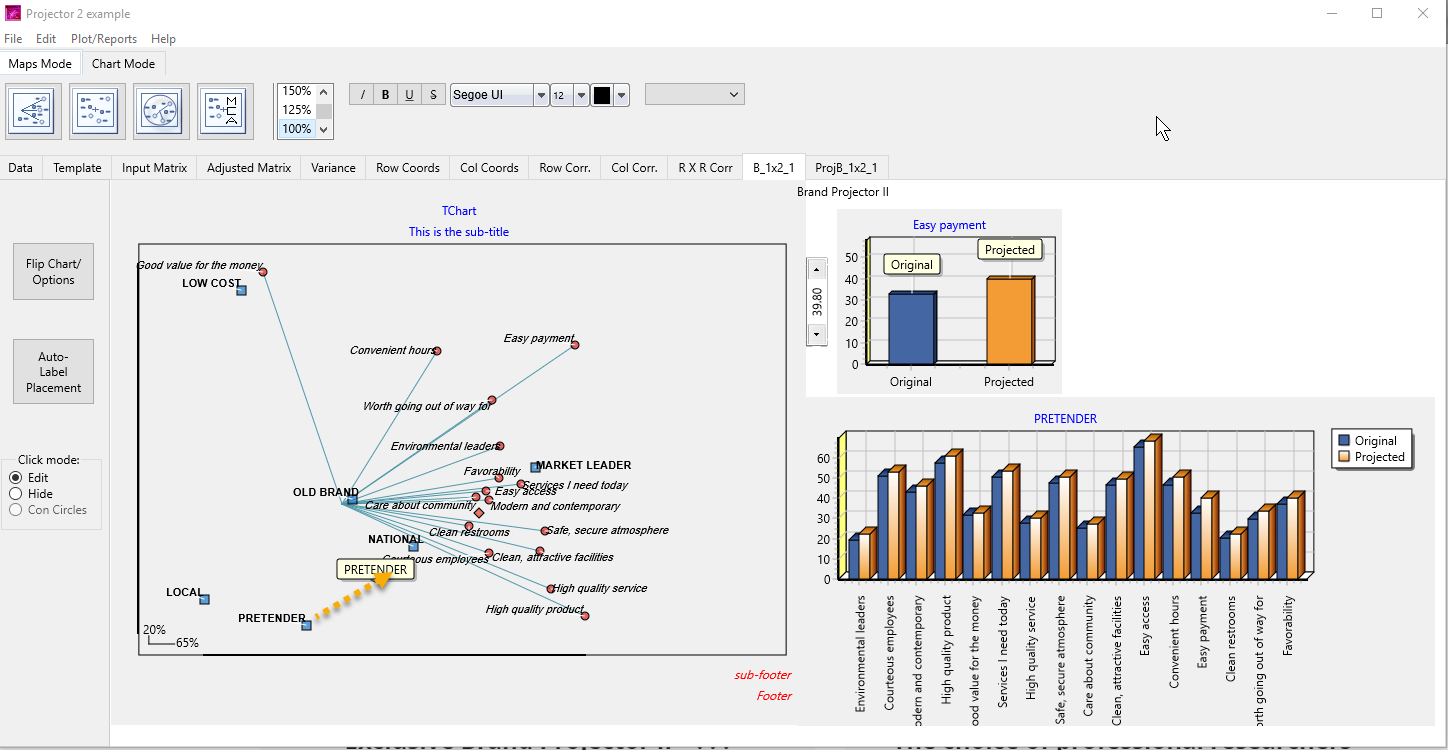Image resolution: width=1448 pixels, height=750 pixels.
Task: Open the Plot/Reports menu
Action: 103,39
